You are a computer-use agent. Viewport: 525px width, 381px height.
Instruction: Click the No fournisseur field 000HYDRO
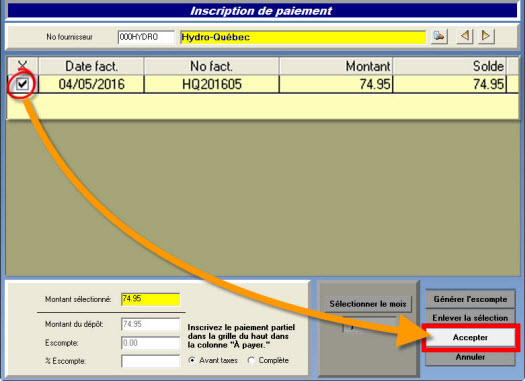click(x=146, y=37)
